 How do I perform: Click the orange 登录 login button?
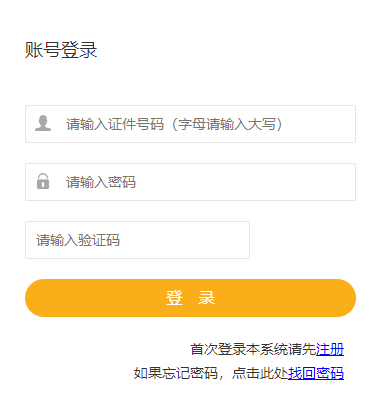pos(190,298)
